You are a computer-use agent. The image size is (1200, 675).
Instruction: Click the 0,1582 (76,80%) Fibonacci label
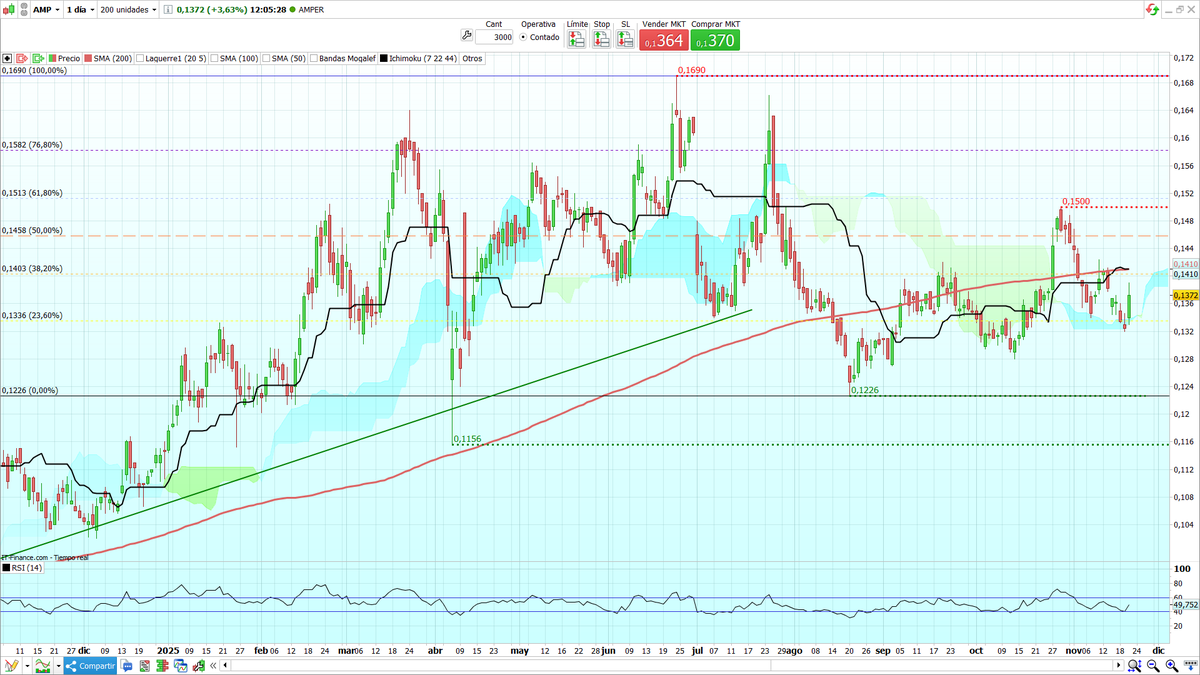pos(32,145)
